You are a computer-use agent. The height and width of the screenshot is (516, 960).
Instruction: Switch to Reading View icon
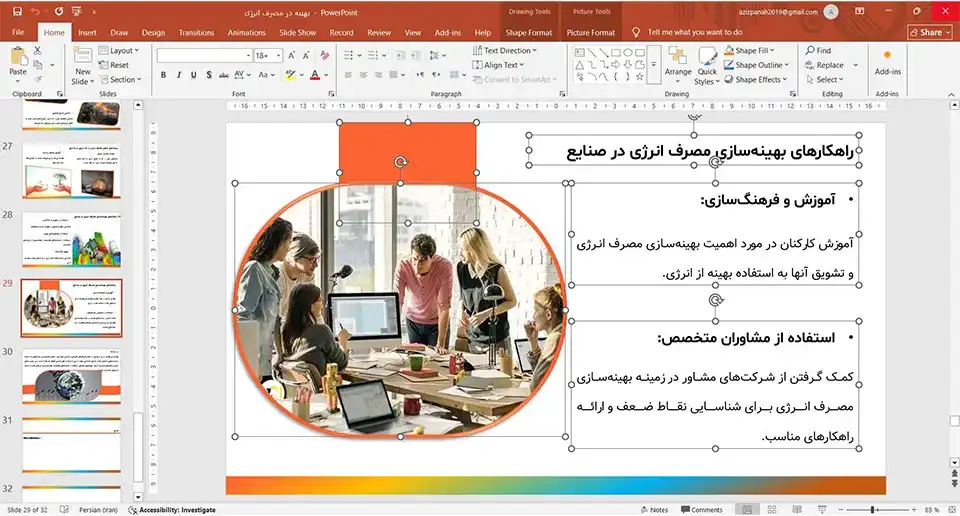click(797, 509)
